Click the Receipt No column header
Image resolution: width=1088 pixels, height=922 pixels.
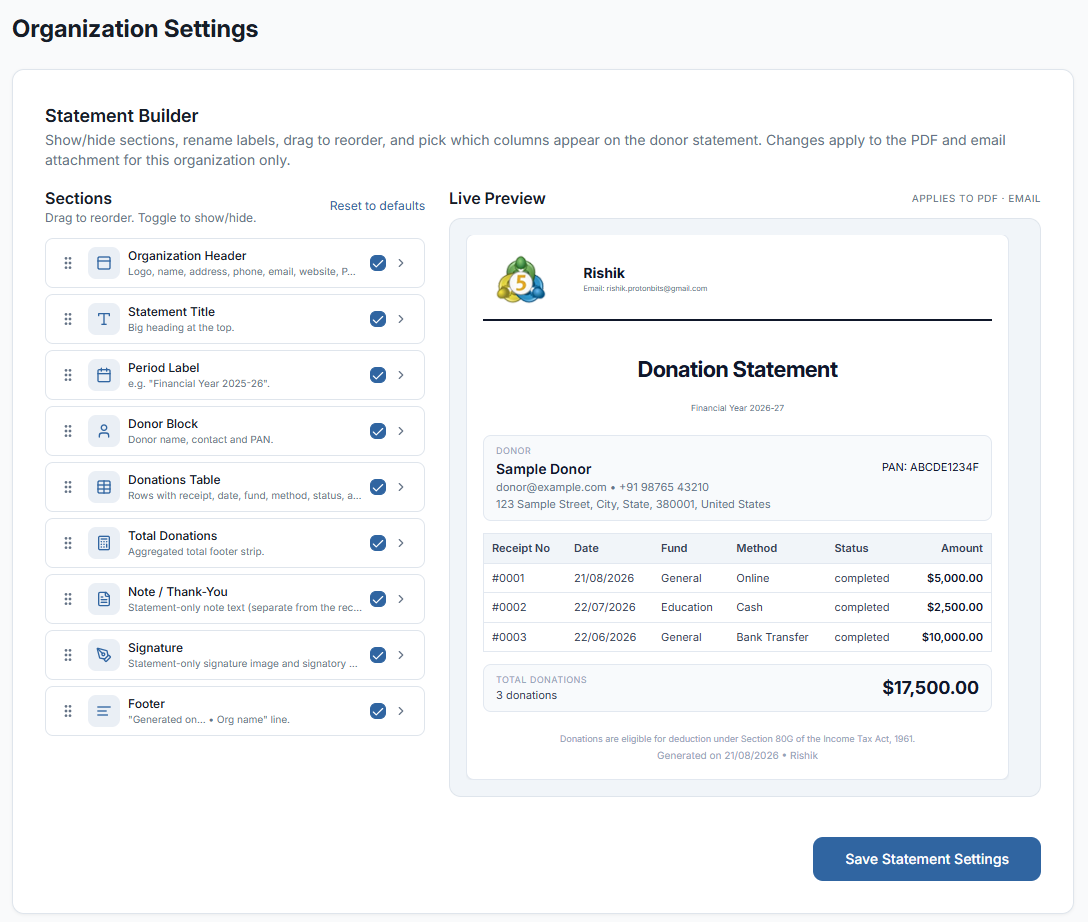520,548
